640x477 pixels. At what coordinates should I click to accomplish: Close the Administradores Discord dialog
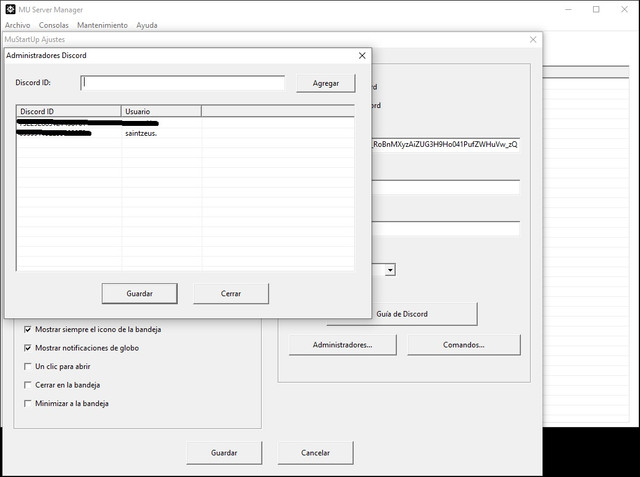click(x=362, y=55)
